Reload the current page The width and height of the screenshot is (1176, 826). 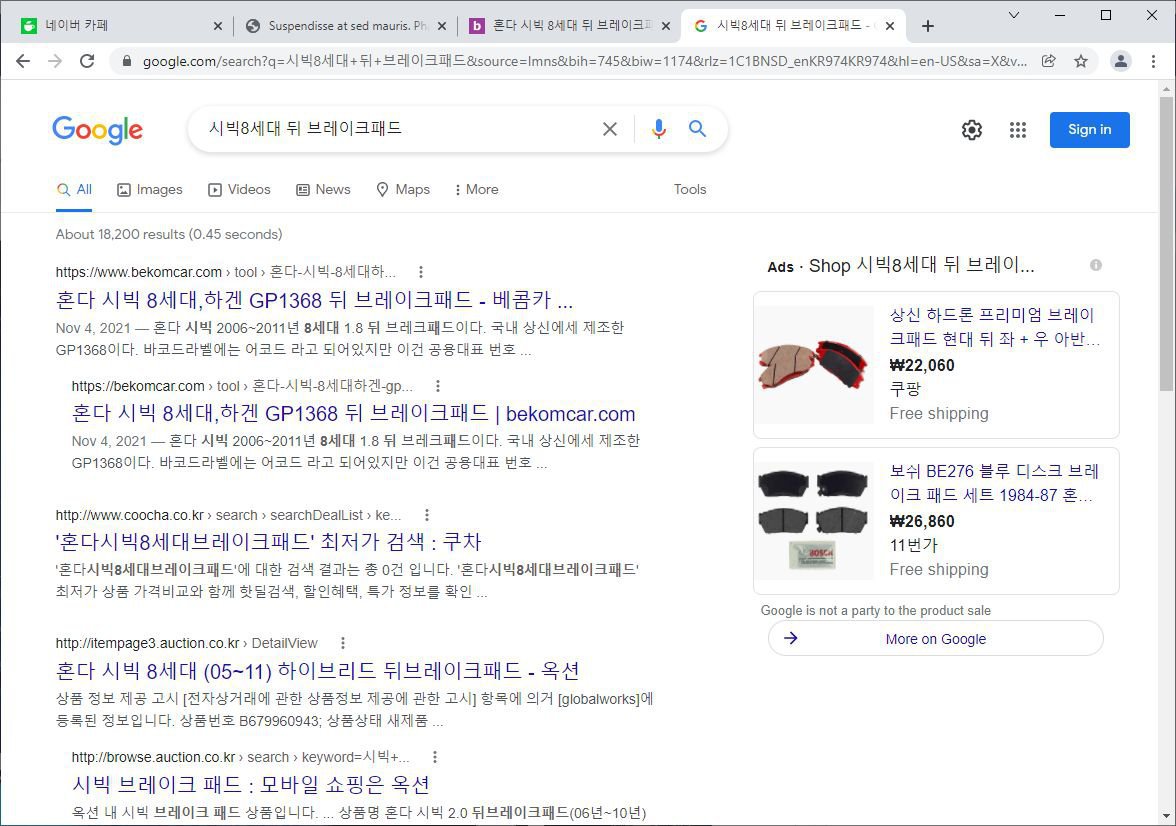pyautogui.click(x=87, y=62)
